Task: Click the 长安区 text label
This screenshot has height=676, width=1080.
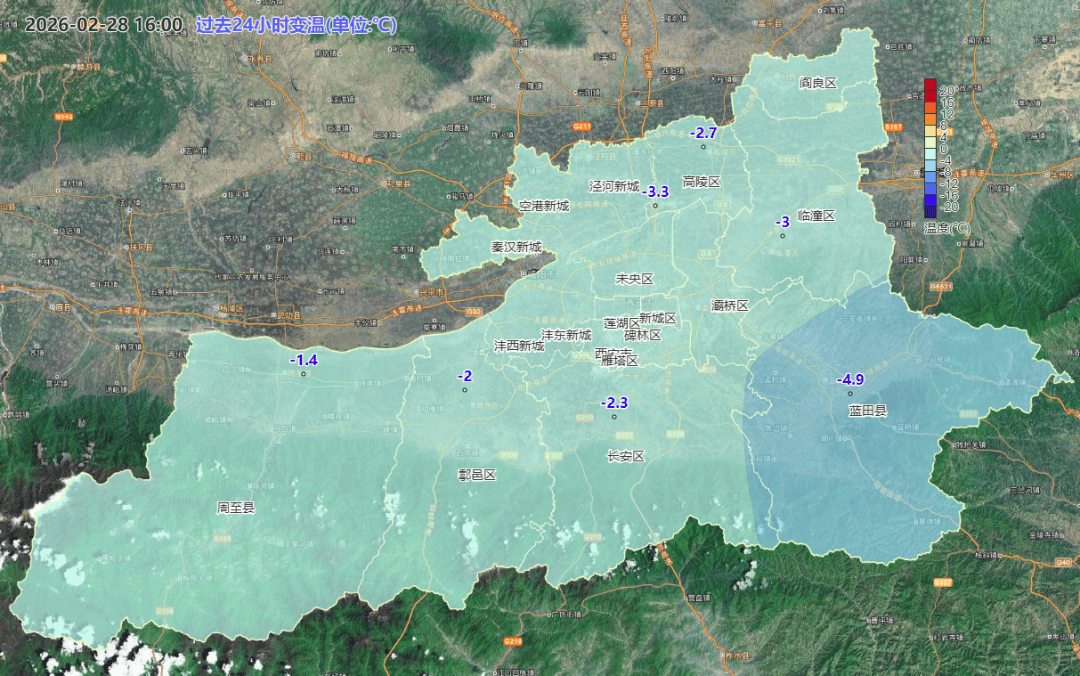Action: (x=625, y=455)
